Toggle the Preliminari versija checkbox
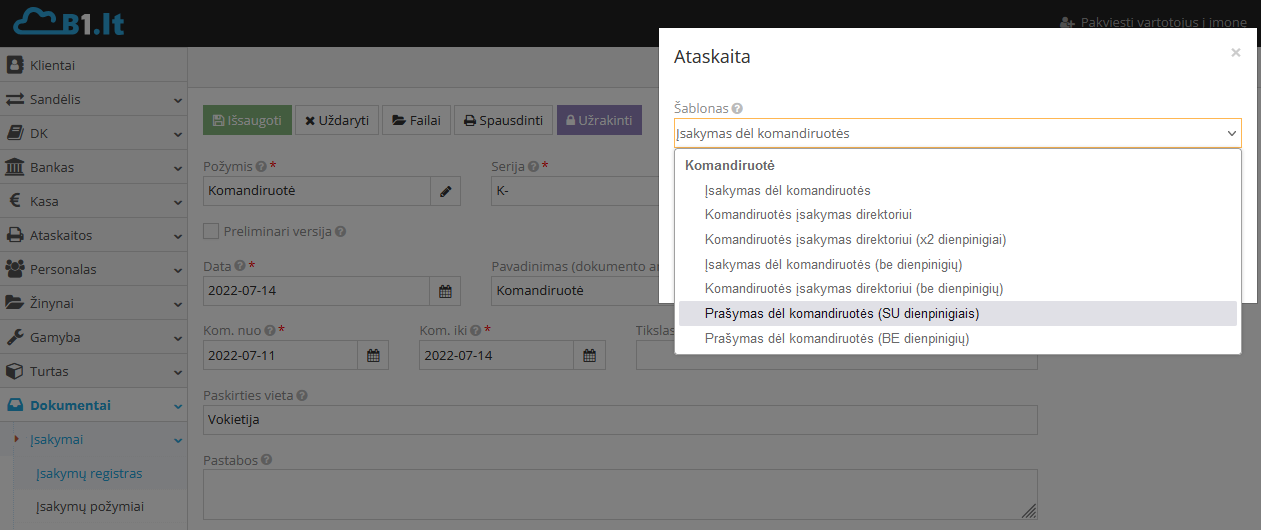The image size is (1261, 530). 211,231
